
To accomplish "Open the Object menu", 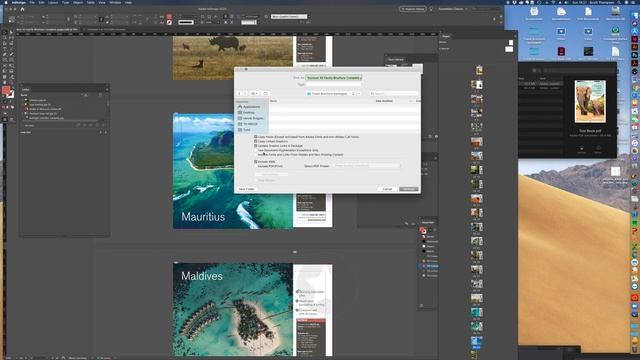I will (x=78, y=2).
